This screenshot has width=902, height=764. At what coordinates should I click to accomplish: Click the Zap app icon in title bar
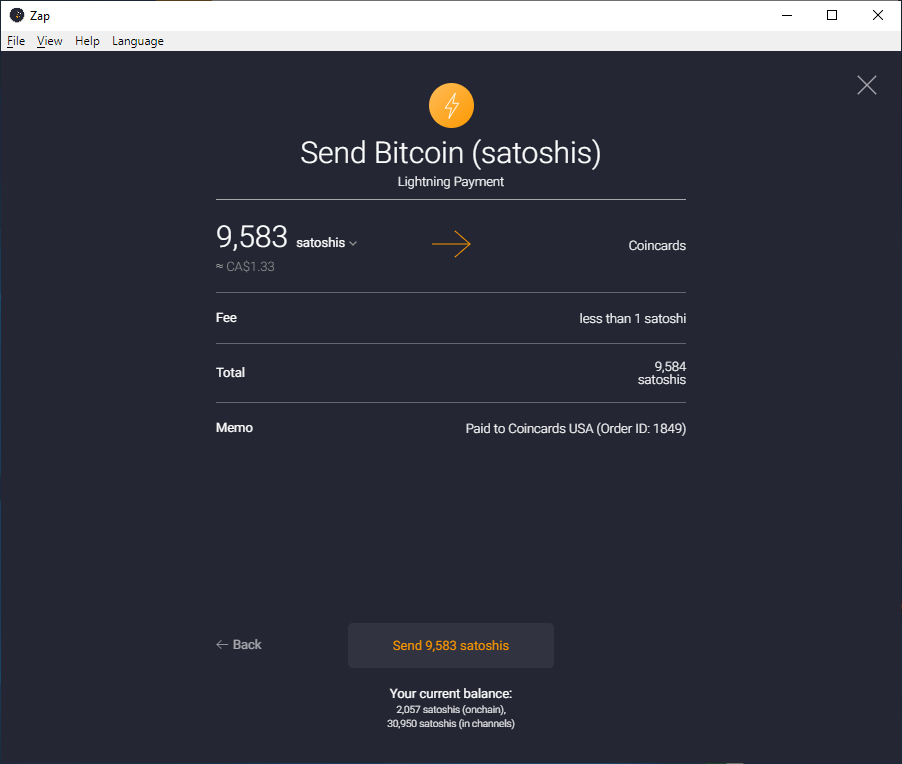17,15
